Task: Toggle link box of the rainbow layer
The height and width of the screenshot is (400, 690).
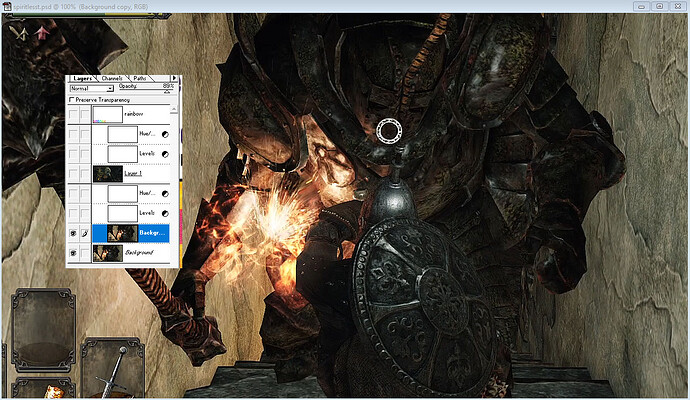Action: pos(85,114)
